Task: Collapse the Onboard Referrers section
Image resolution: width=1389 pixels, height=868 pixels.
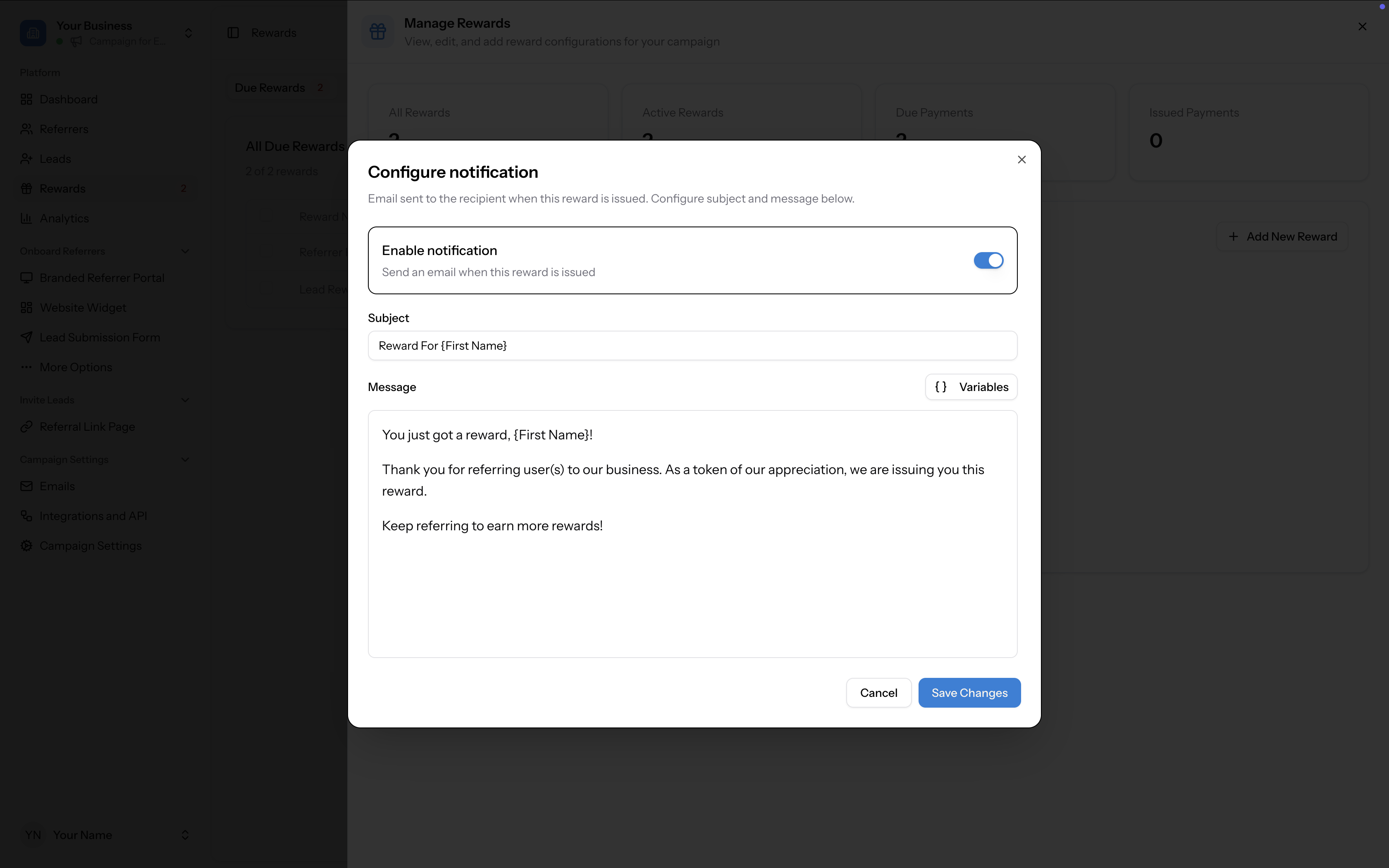Action: (x=185, y=251)
